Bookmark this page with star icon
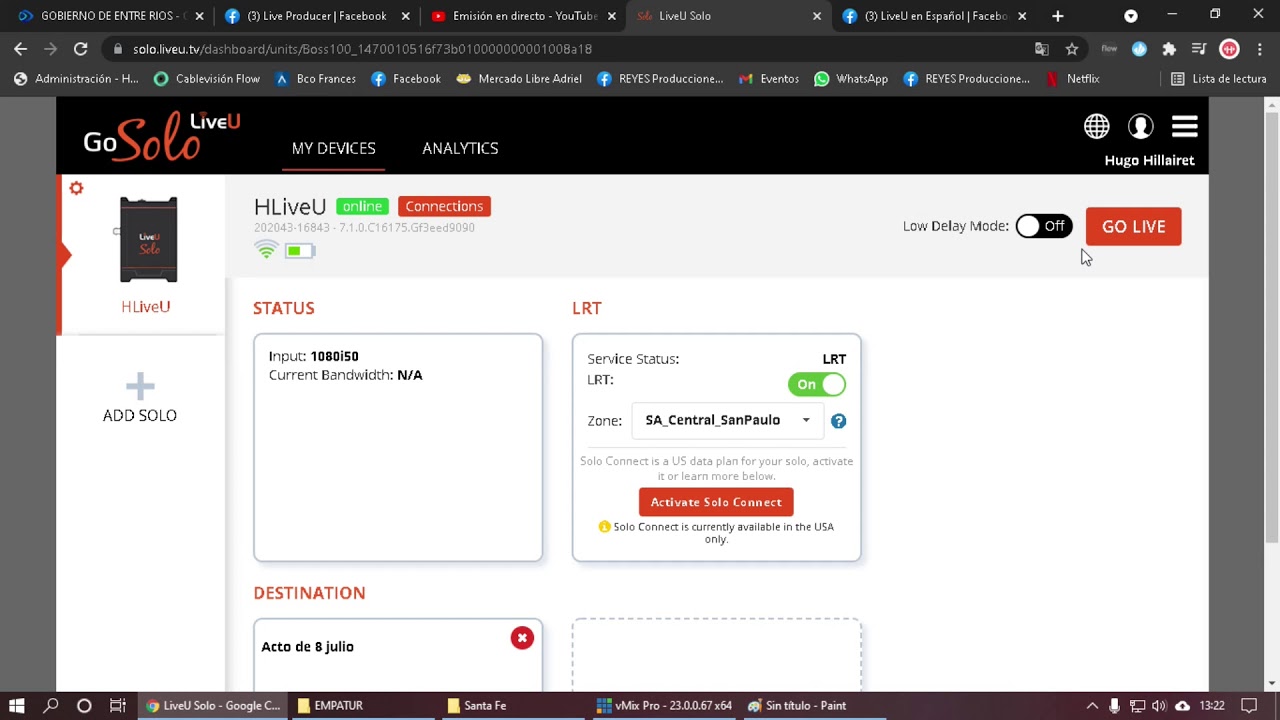 (1072, 48)
